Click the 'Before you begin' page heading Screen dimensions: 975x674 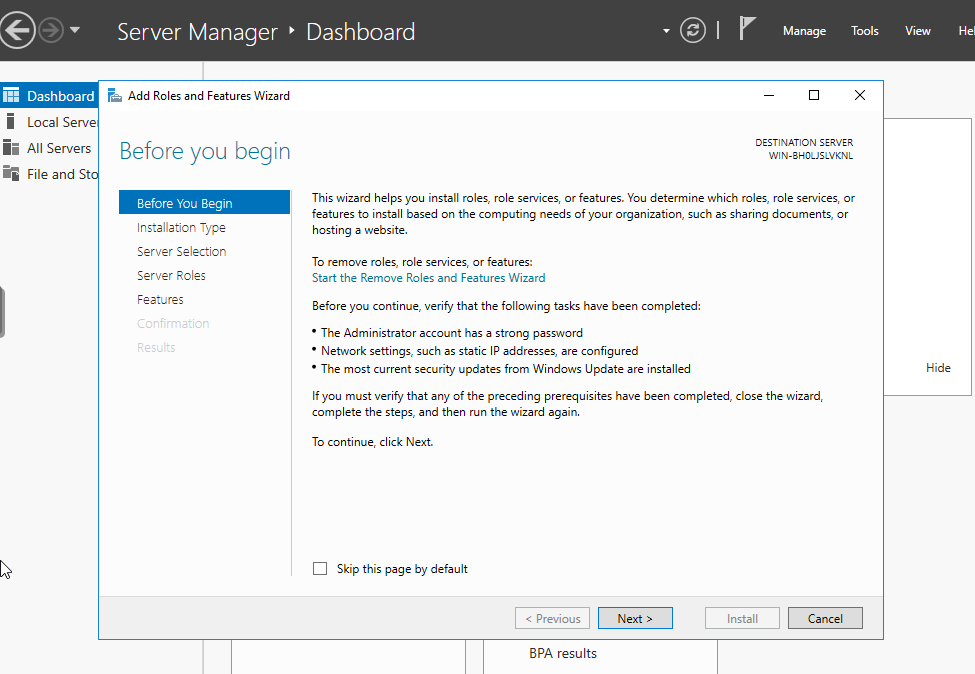pos(205,152)
